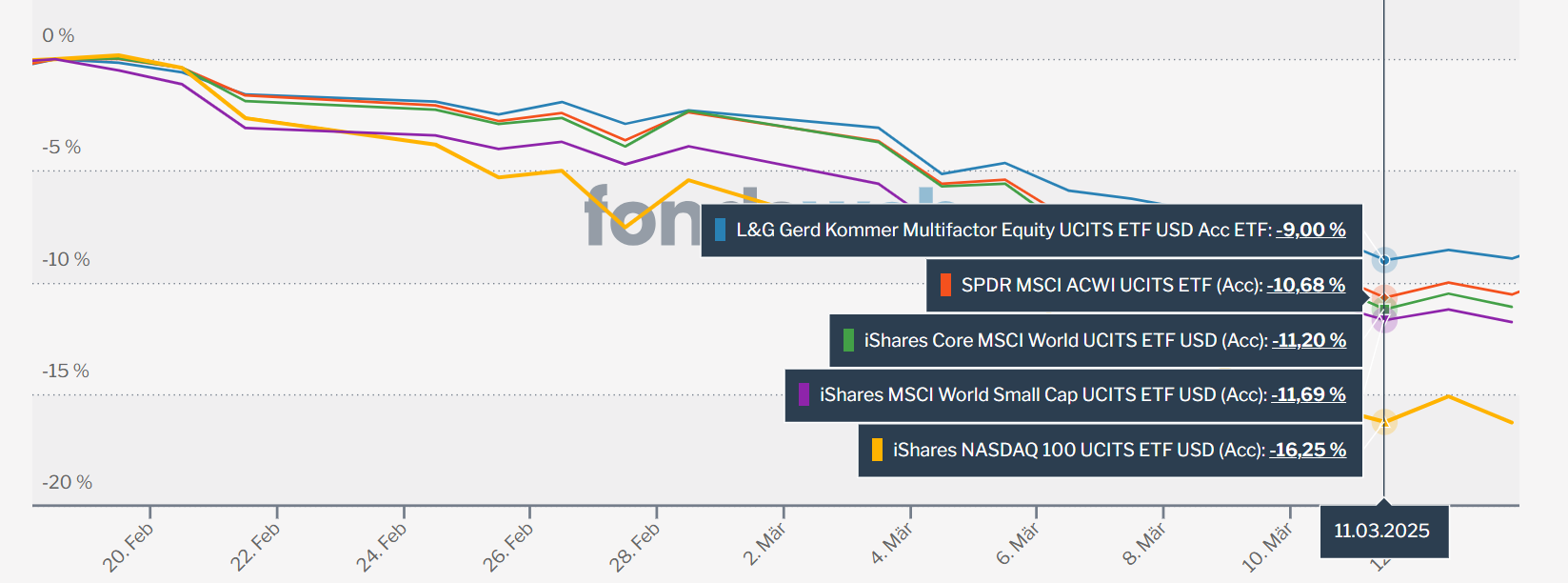The width and height of the screenshot is (1568, 583).
Task: Click the -20 % y-axis label
Action: point(67,482)
